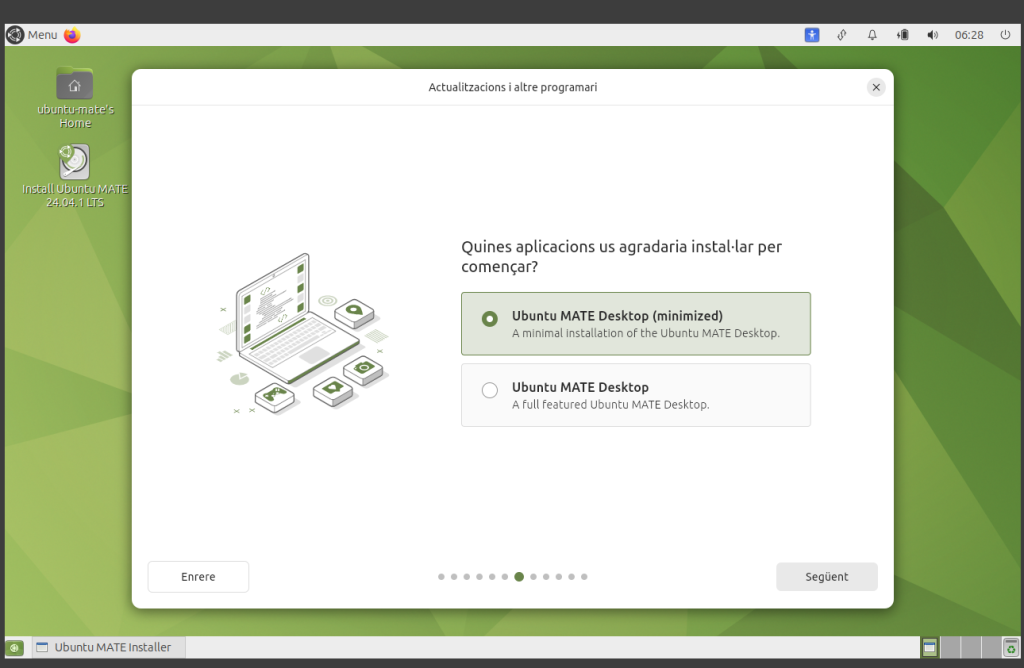1024x668 pixels.
Task: Go back with the Enrere button
Action: (x=198, y=577)
